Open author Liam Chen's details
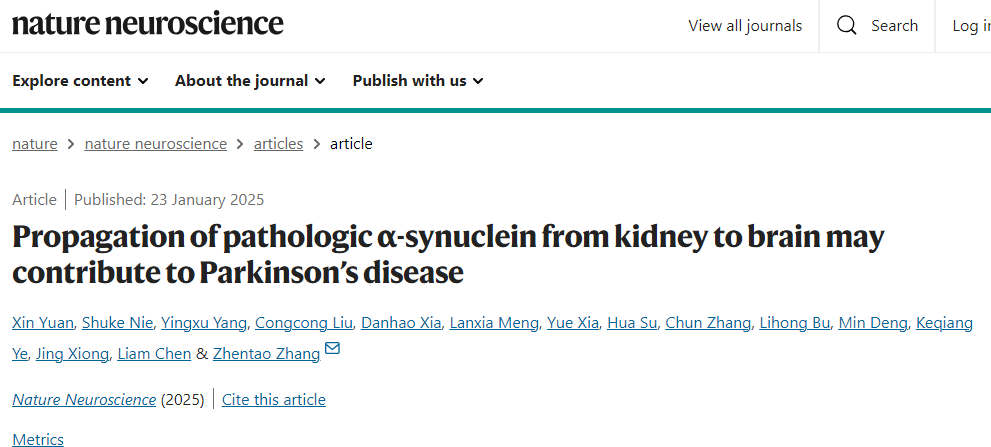Viewport: 991px width, 447px height. (x=154, y=354)
